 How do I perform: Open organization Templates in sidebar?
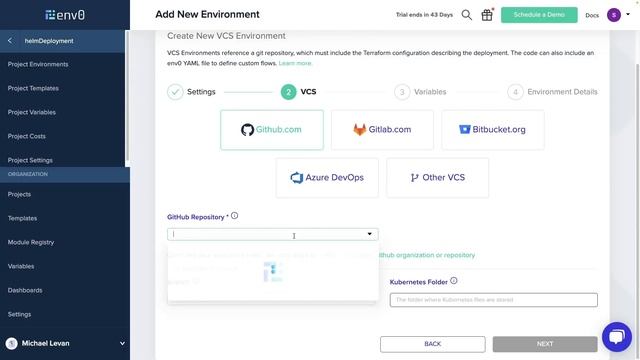(22, 218)
